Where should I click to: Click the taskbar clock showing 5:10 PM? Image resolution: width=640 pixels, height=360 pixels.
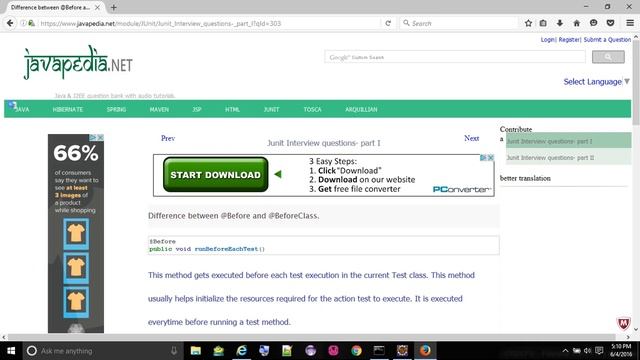pos(620,351)
